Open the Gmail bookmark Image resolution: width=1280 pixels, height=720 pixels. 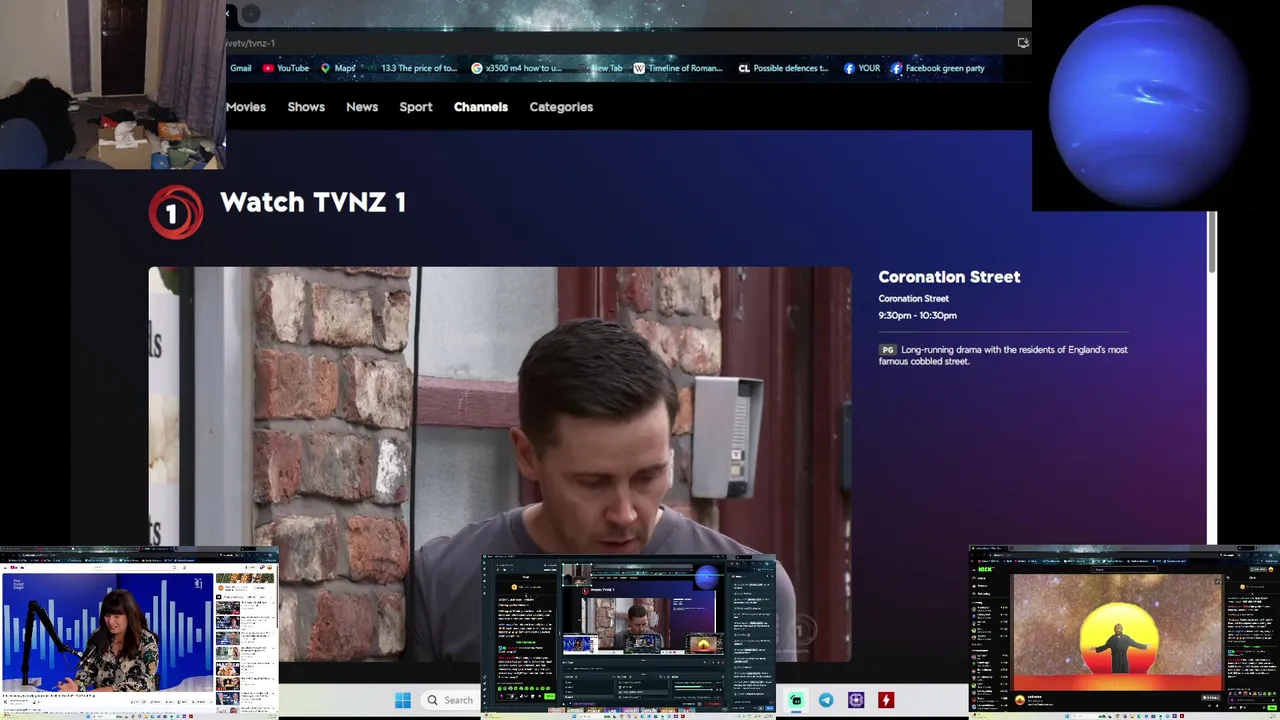click(x=240, y=68)
